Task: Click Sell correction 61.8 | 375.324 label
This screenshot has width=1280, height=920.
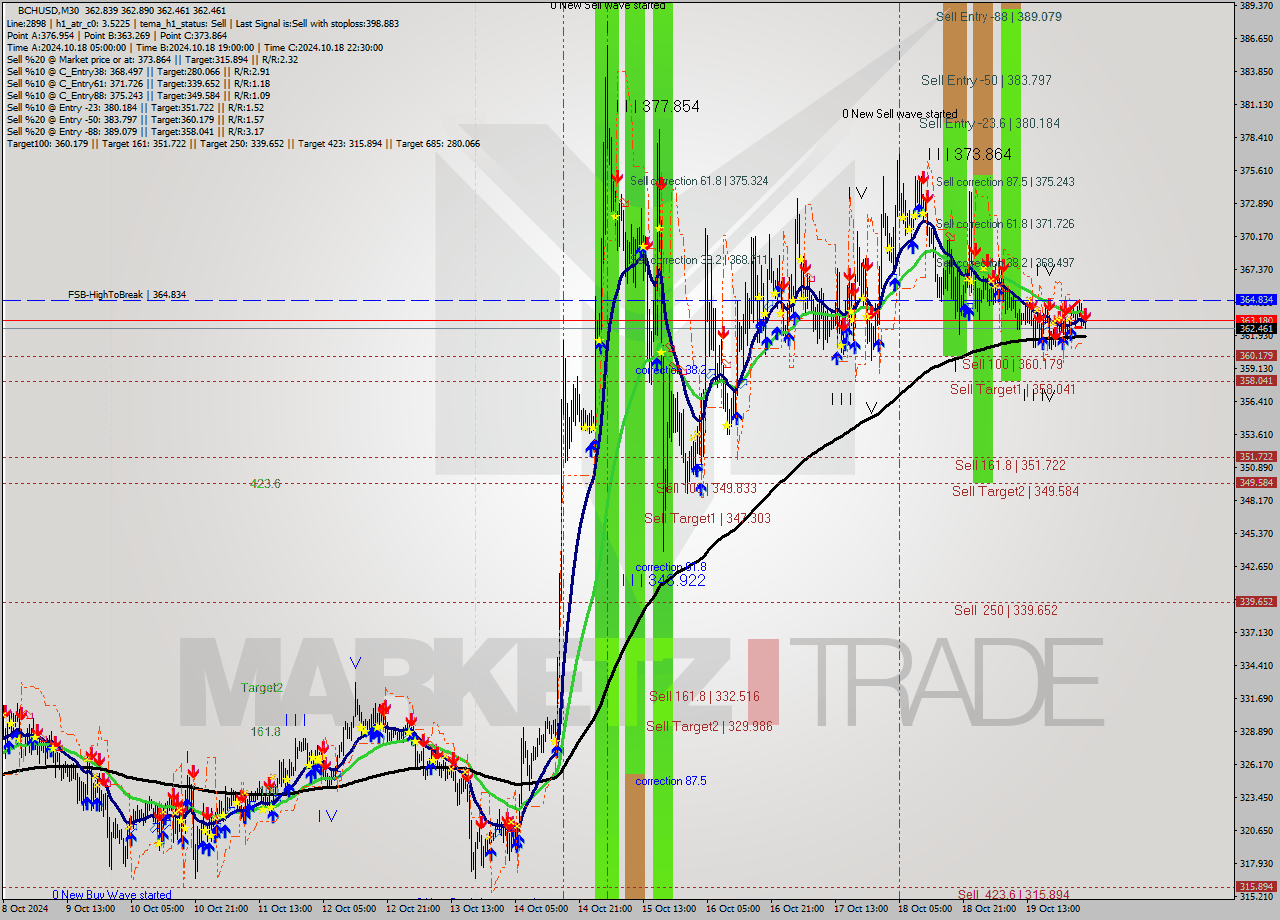Action: (x=699, y=181)
